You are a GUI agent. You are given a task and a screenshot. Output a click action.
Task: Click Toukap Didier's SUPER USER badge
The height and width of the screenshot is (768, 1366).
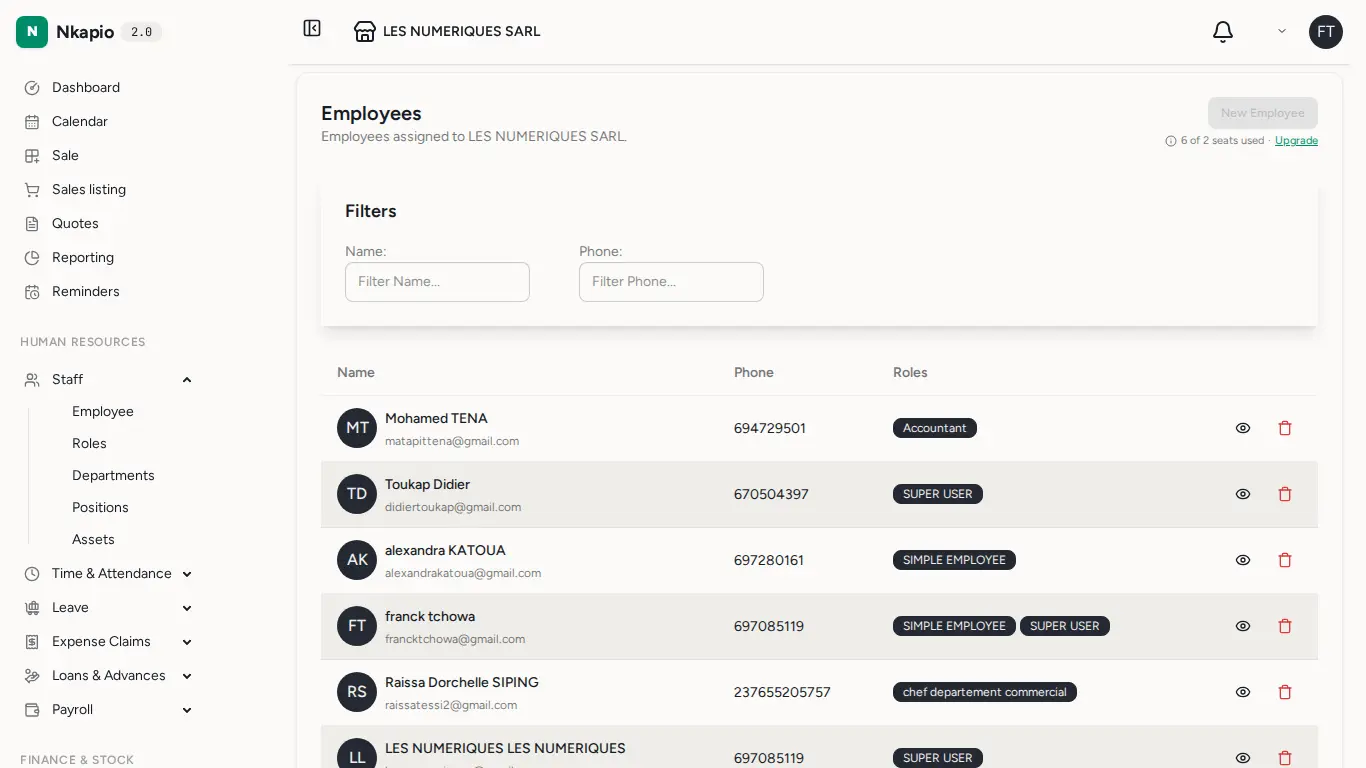[938, 494]
